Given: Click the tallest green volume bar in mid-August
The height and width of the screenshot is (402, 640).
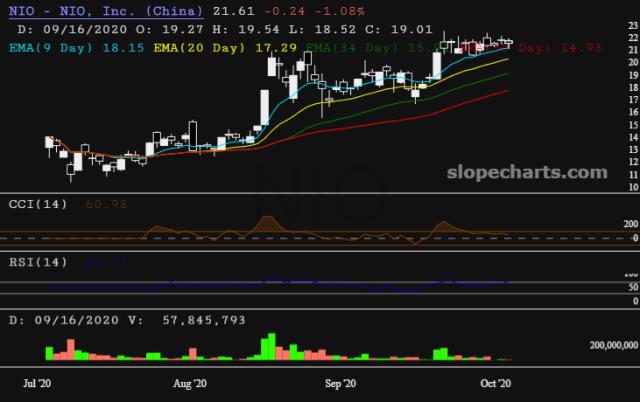Looking at the screenshot, I should point(271,346).
